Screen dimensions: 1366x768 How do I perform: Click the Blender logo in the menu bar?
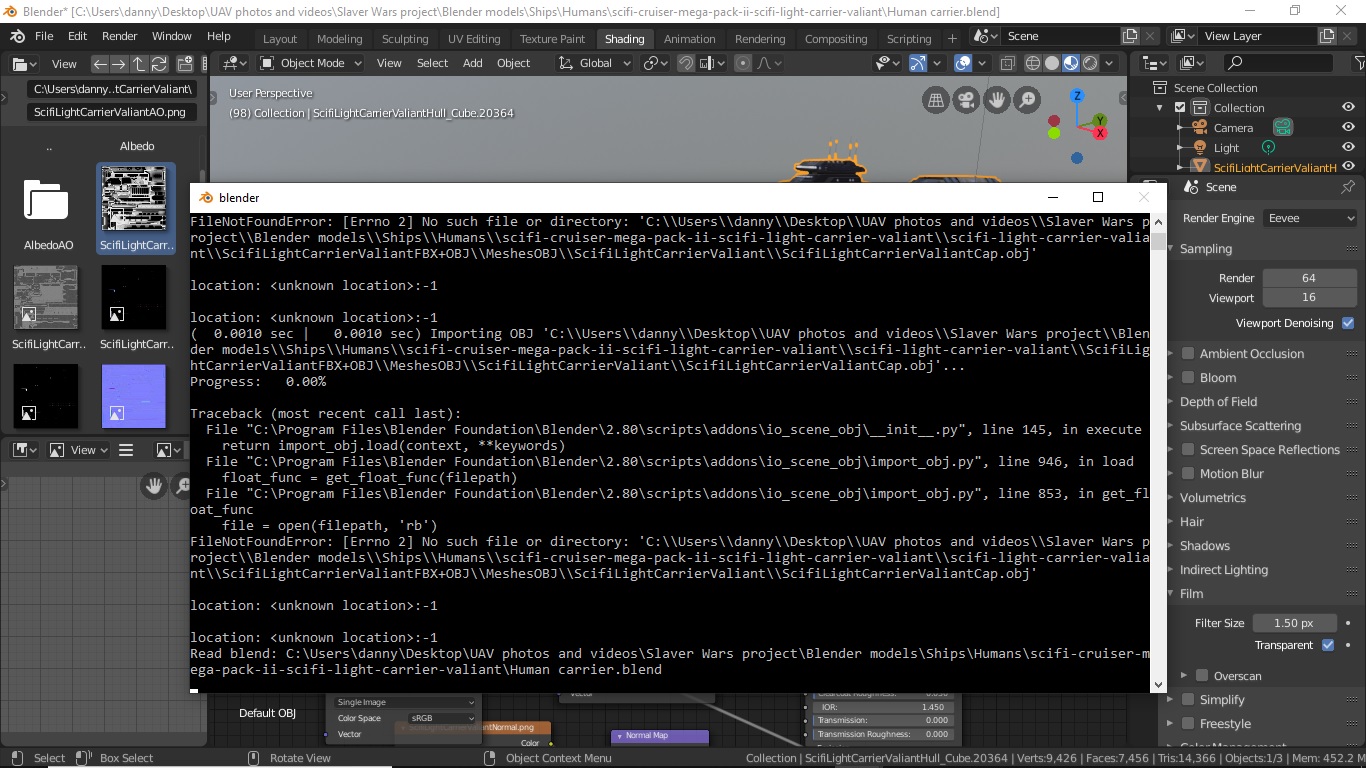[x=17, y=36]
